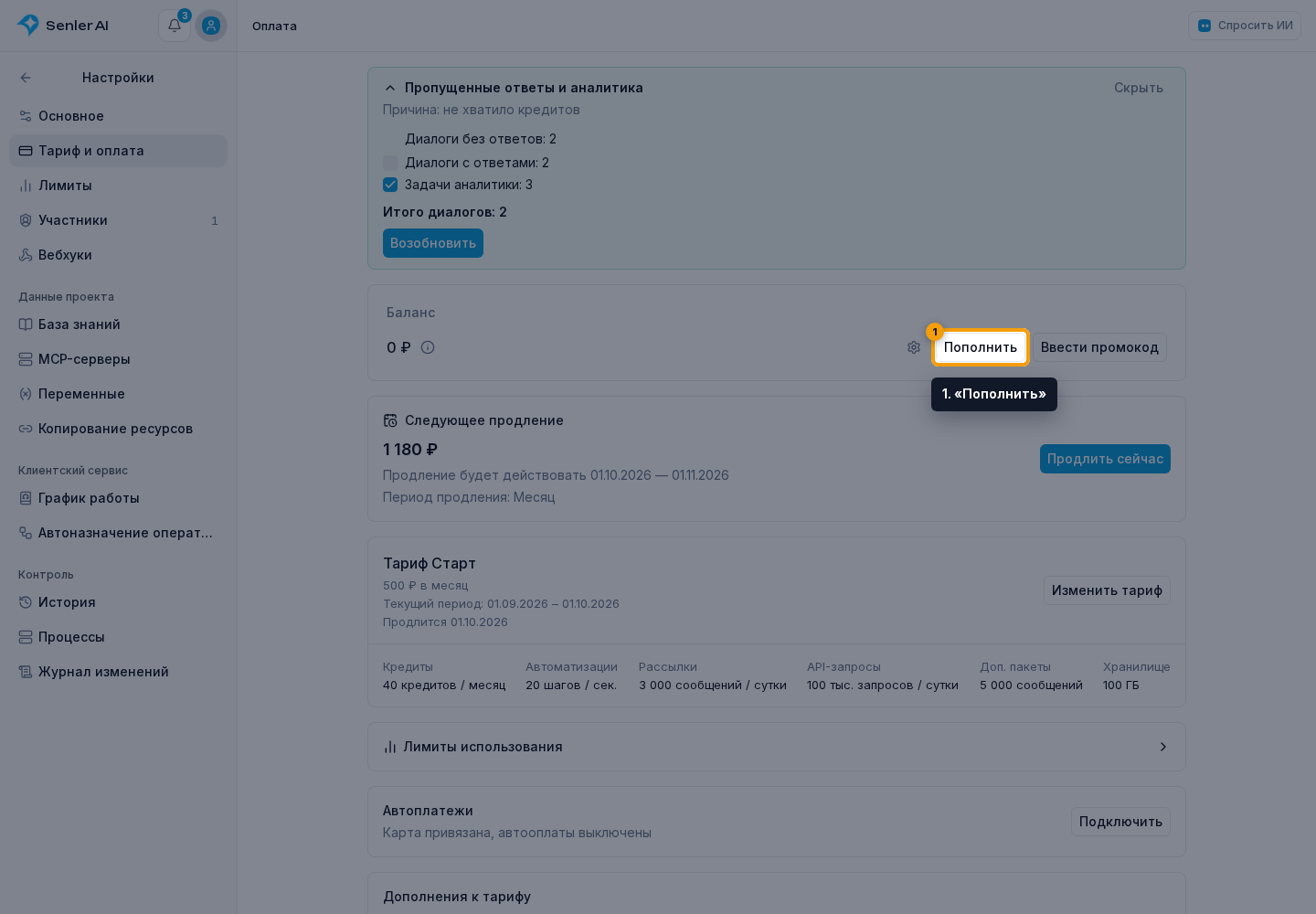Click the link icon beside Копирование ресурсов
Image resolution: width=1316 pixels, height=914 pixels.
[26, 429]
